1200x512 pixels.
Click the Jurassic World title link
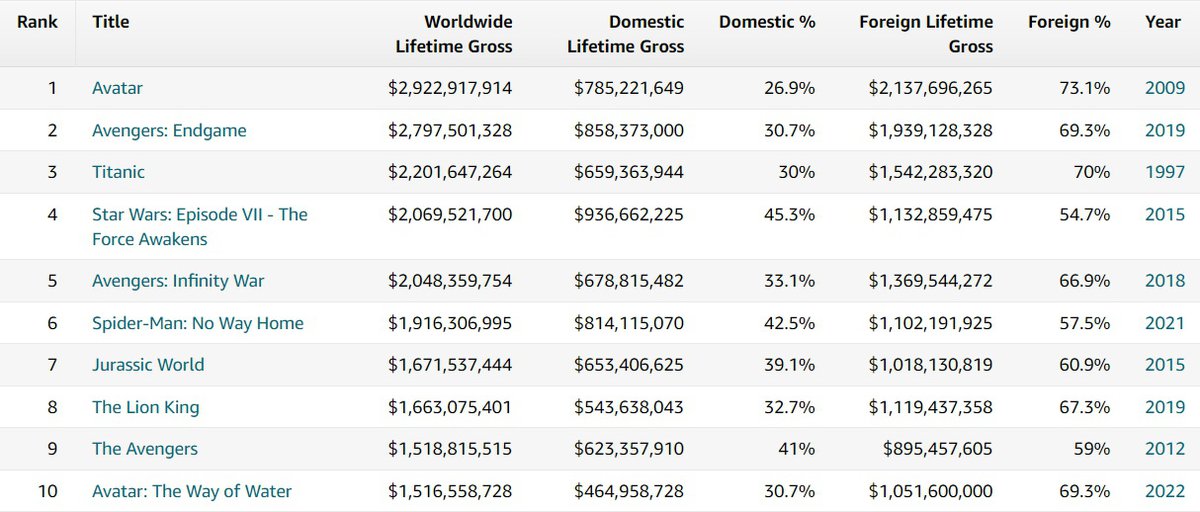point(148,365)
